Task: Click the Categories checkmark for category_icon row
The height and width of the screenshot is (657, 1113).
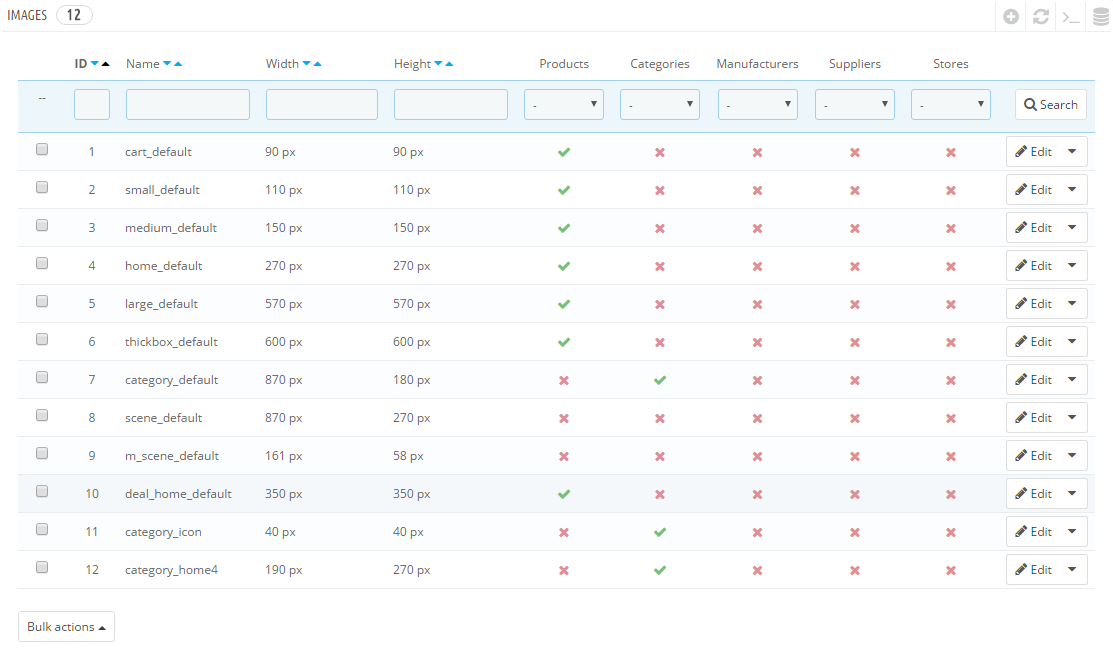Action: pos(659,532)
